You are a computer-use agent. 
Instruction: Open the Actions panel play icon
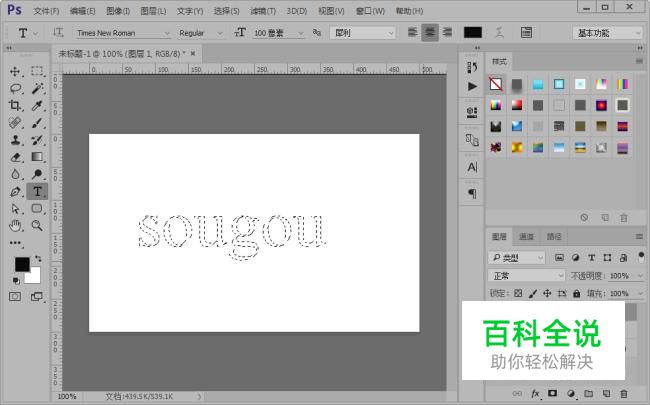(x=472, y=86)
